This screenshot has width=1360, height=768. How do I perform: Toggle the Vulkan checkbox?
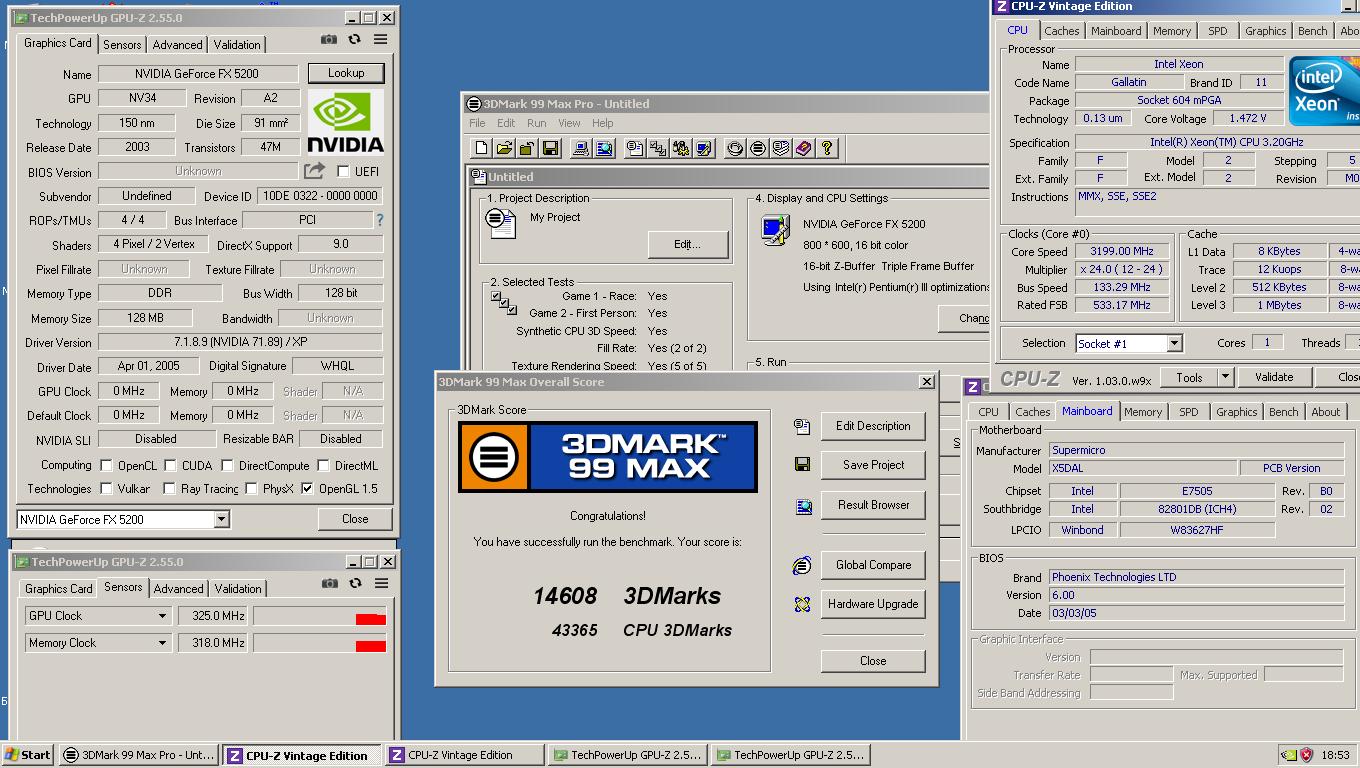pyautogui.click(x=106, y=489)
